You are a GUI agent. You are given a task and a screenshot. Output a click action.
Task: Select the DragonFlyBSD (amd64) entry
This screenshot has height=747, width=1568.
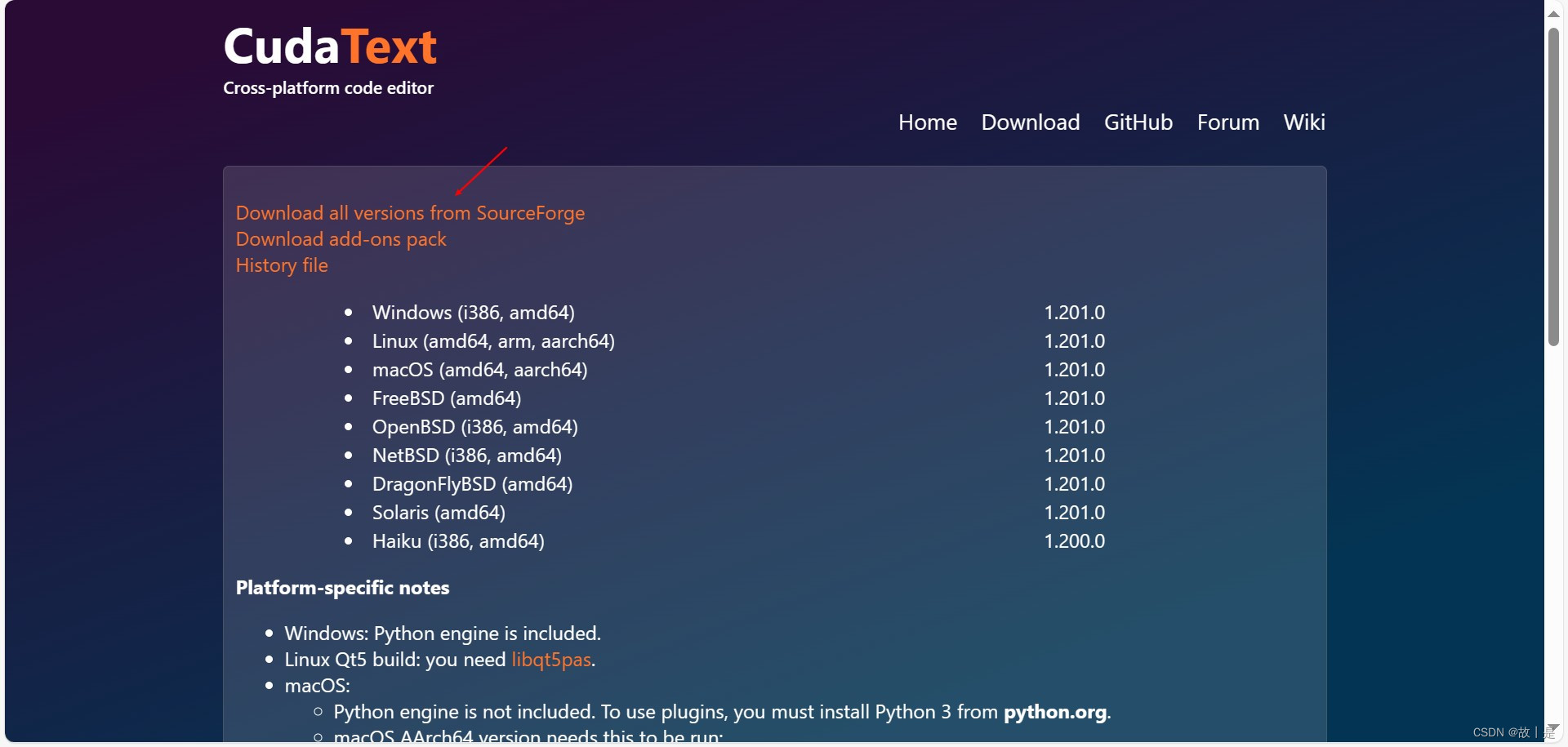[x=472, y=484]
